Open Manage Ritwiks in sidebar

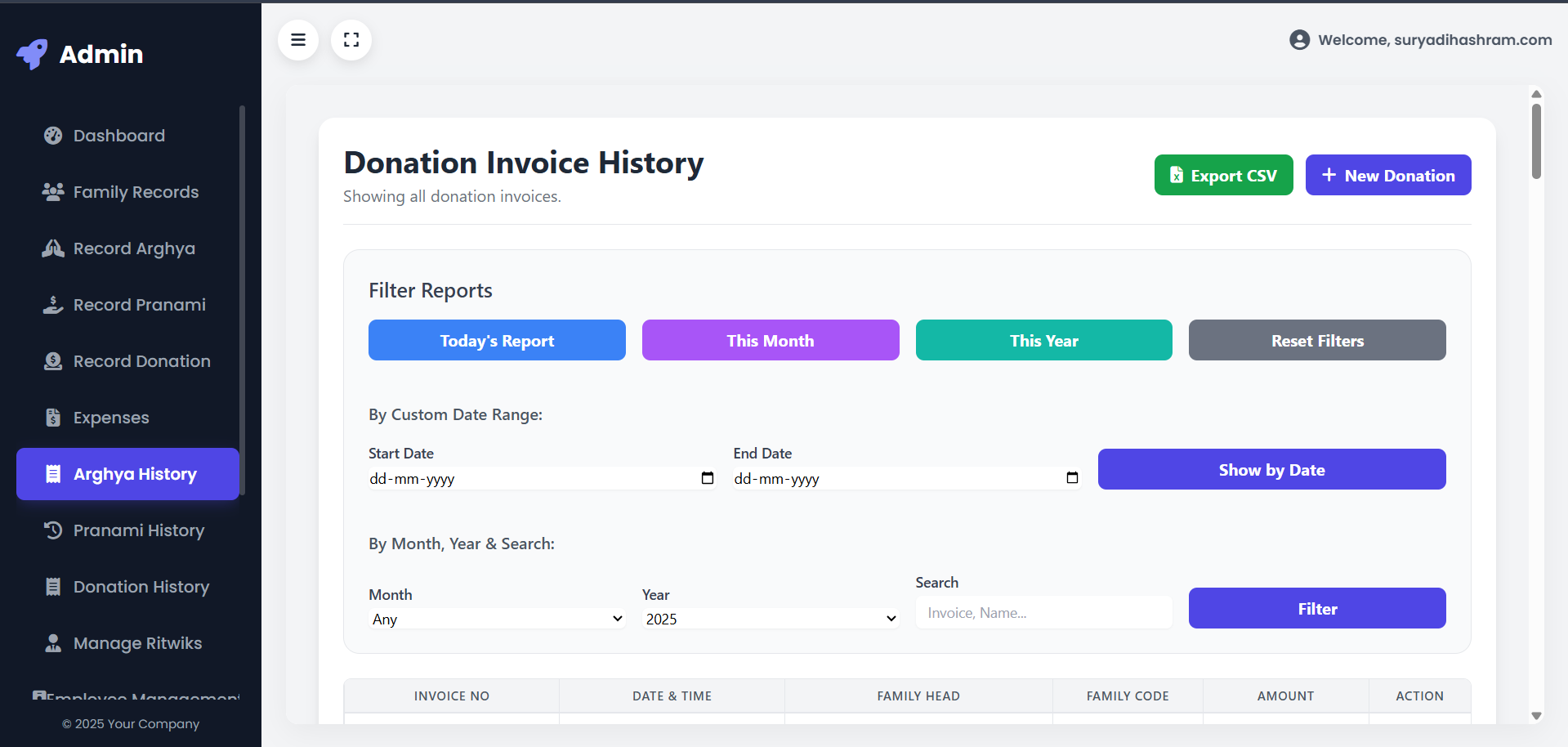click(x=137, y=643)
